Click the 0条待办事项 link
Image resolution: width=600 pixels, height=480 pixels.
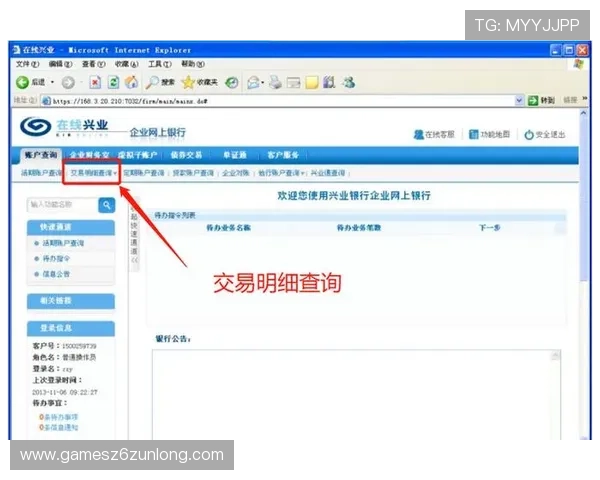pyautogui.click(x=59, y=417)
